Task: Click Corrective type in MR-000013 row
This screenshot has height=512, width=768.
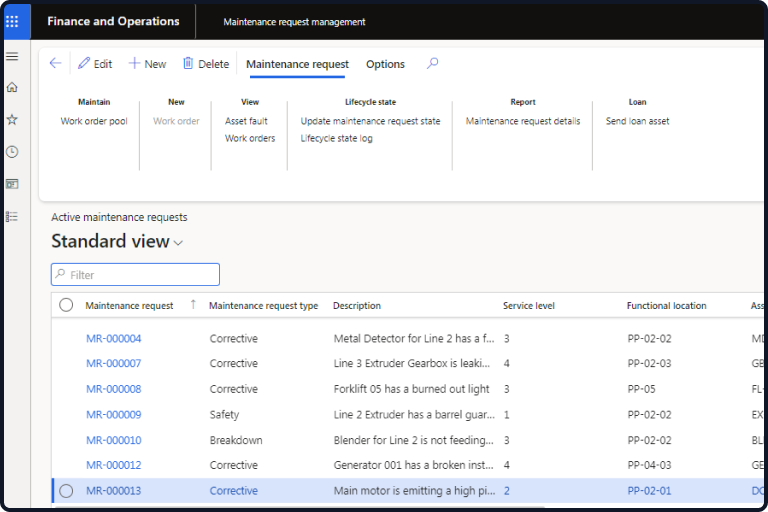Action: (x=234, y=490)
